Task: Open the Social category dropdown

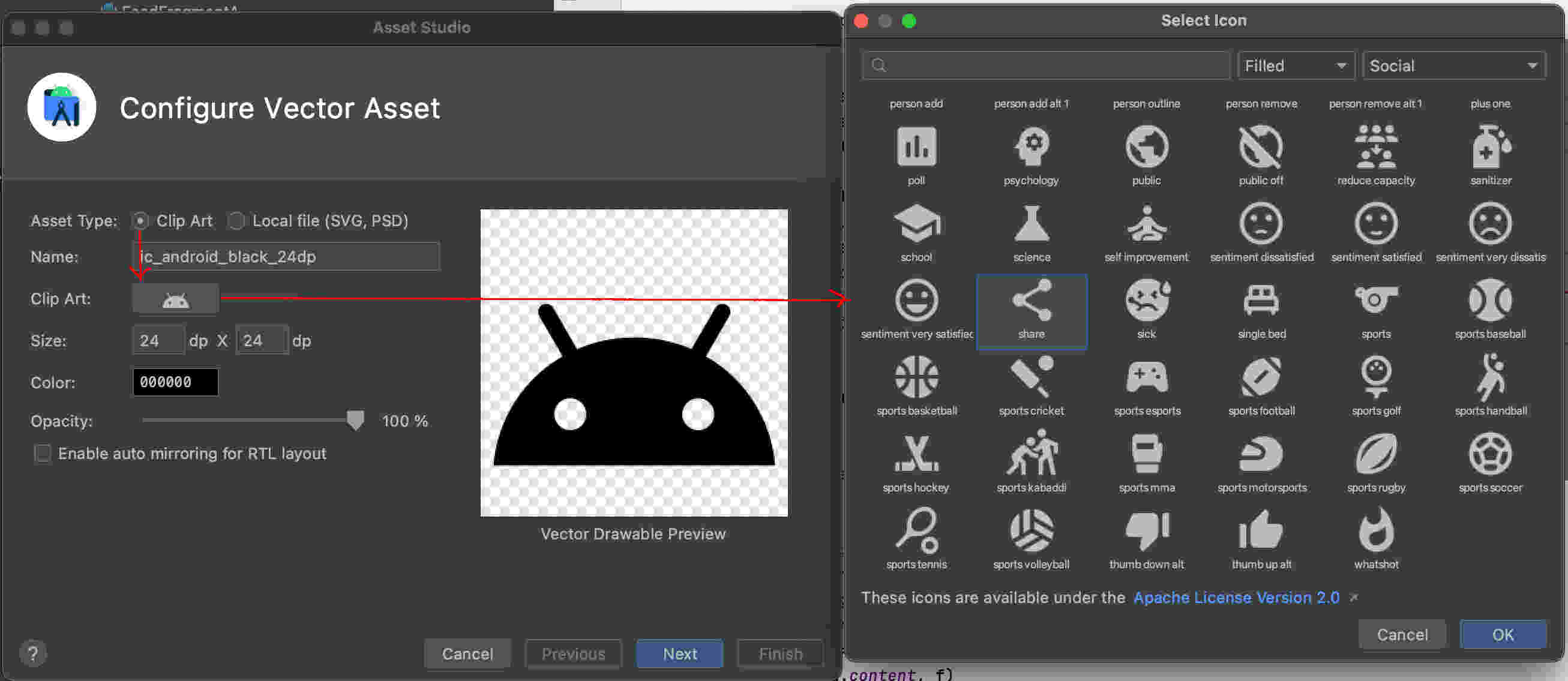Action: pos(1453,66)
